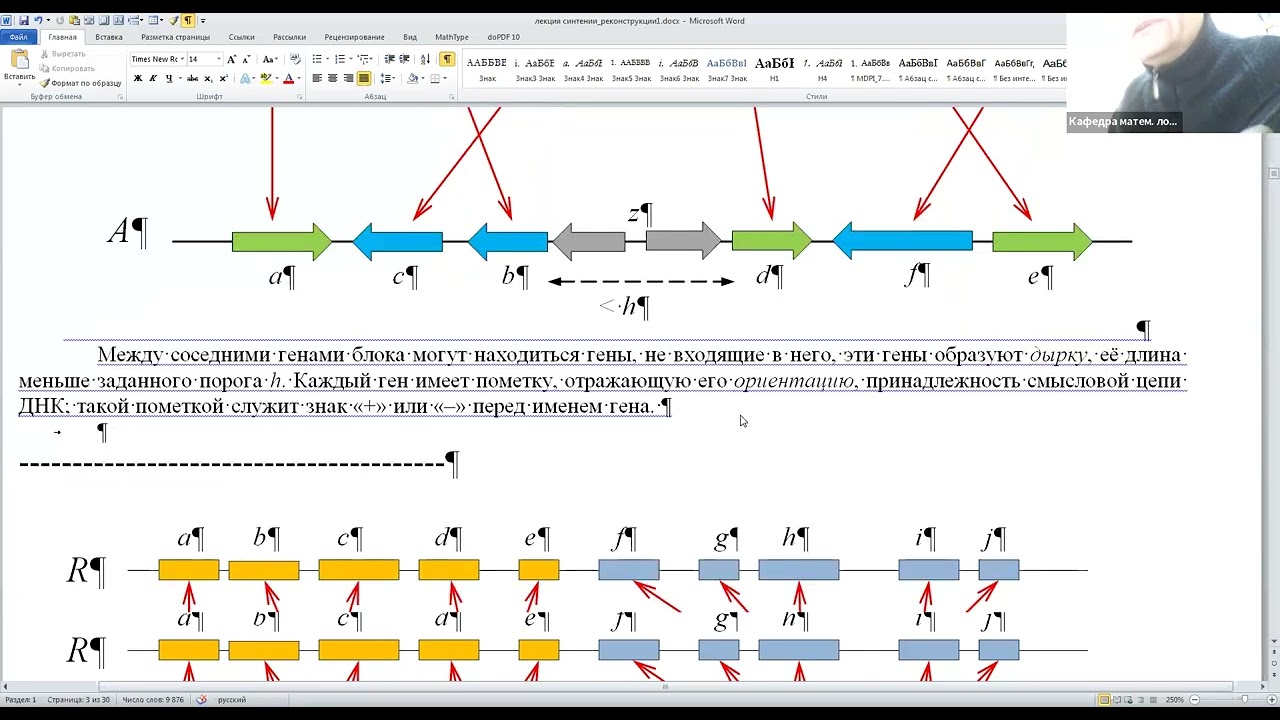Toggle paragraph marks in Абзац group
Viewport: 1280px width, 720px height.
point(446,59)
